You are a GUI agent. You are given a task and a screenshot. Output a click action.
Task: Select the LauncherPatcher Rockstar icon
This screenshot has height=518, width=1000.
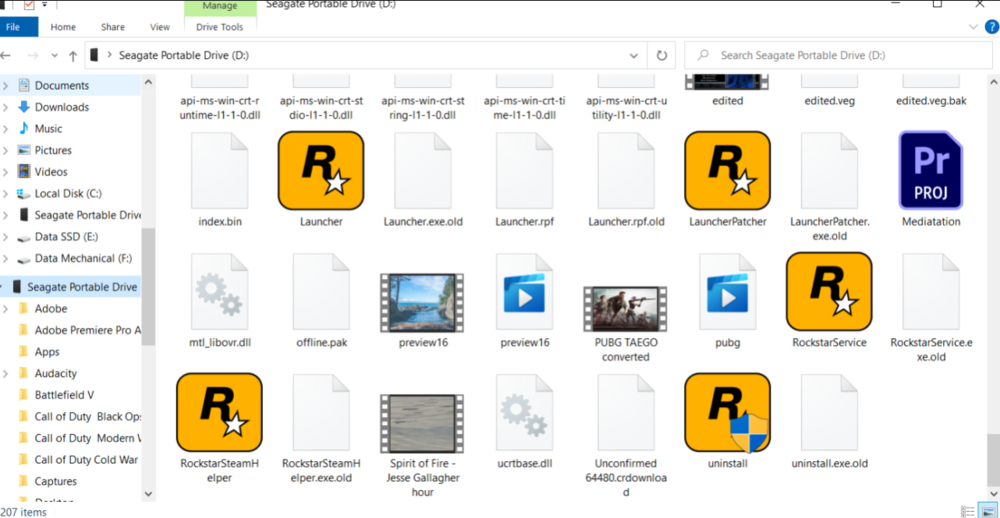727,171
